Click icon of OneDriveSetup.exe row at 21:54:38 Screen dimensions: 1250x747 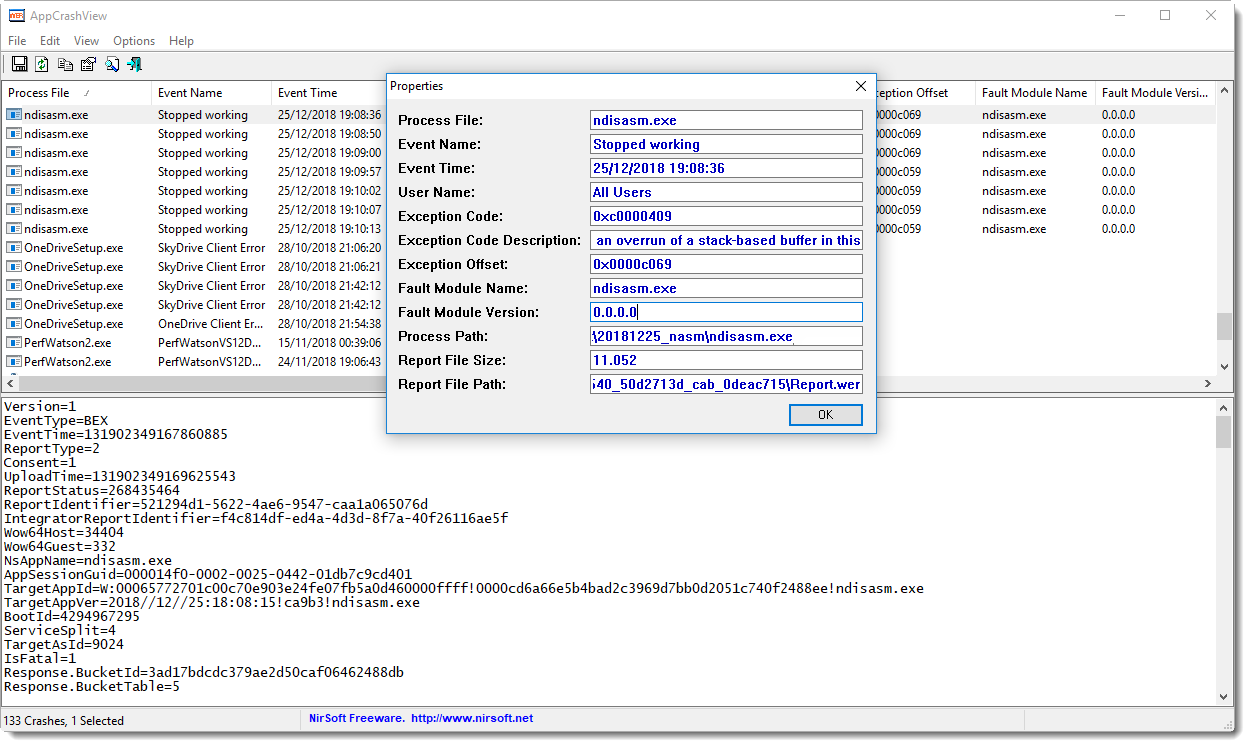click(x=14, y=324)
